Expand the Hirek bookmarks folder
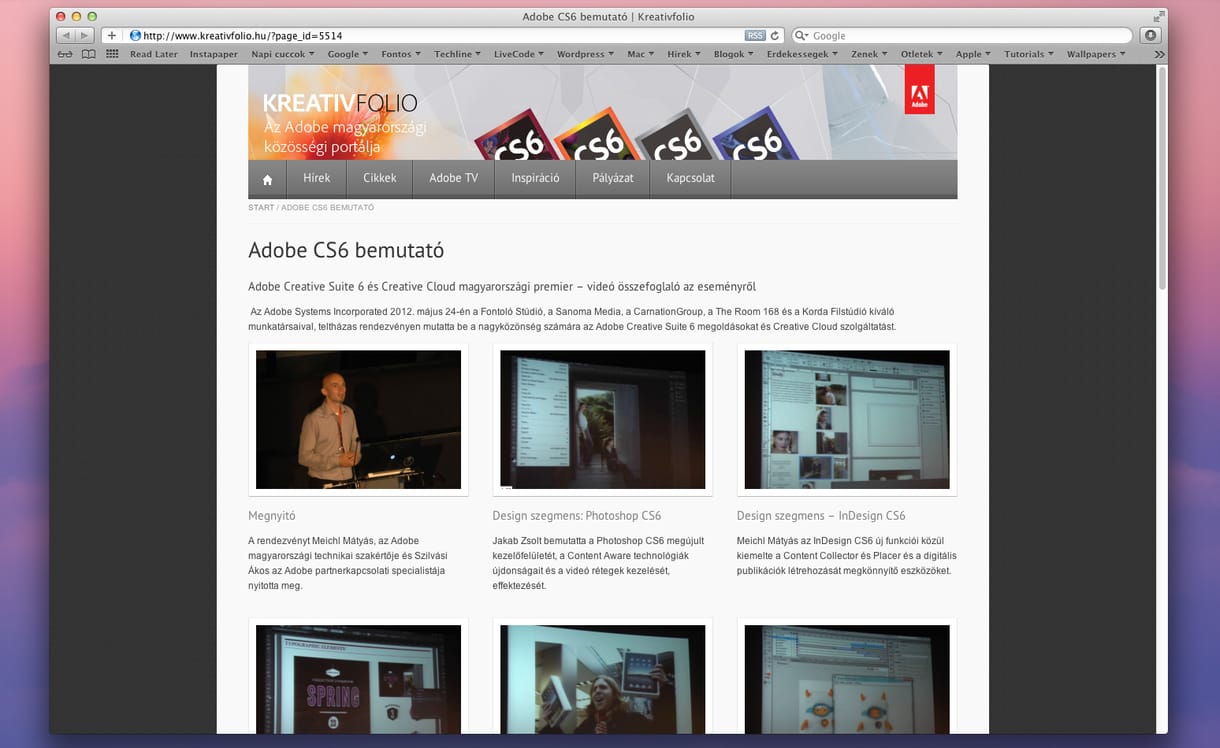Viewport: 1220px width, 748px height. pos(684,54)
